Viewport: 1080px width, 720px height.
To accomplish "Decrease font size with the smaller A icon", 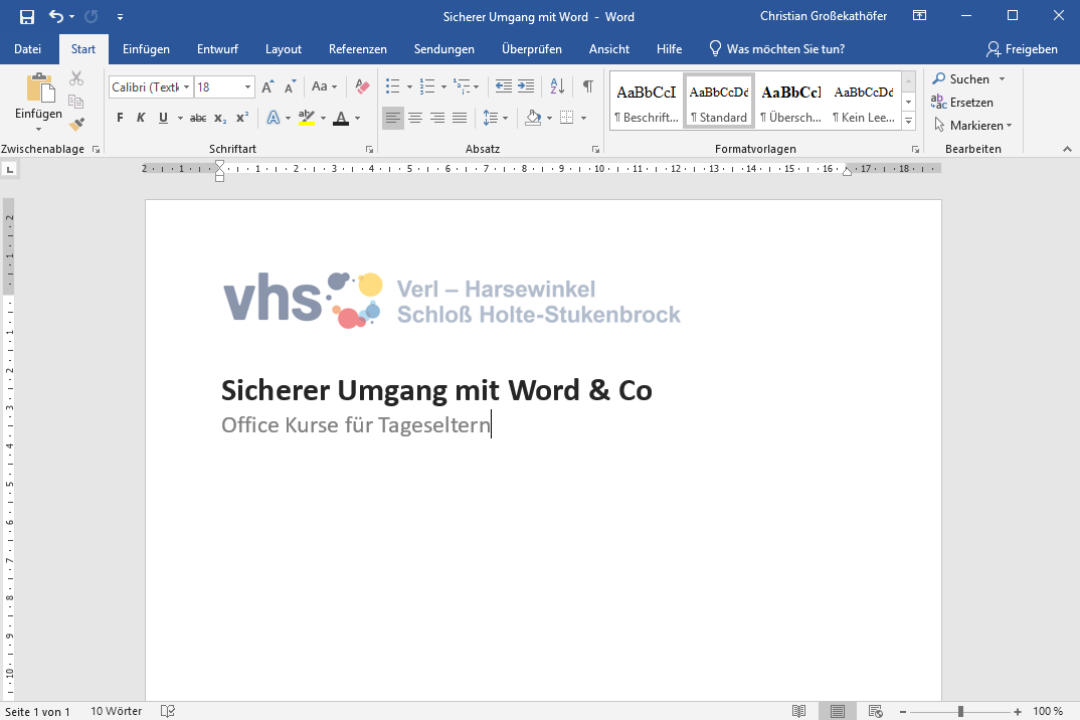I will (x=290, y=87).
